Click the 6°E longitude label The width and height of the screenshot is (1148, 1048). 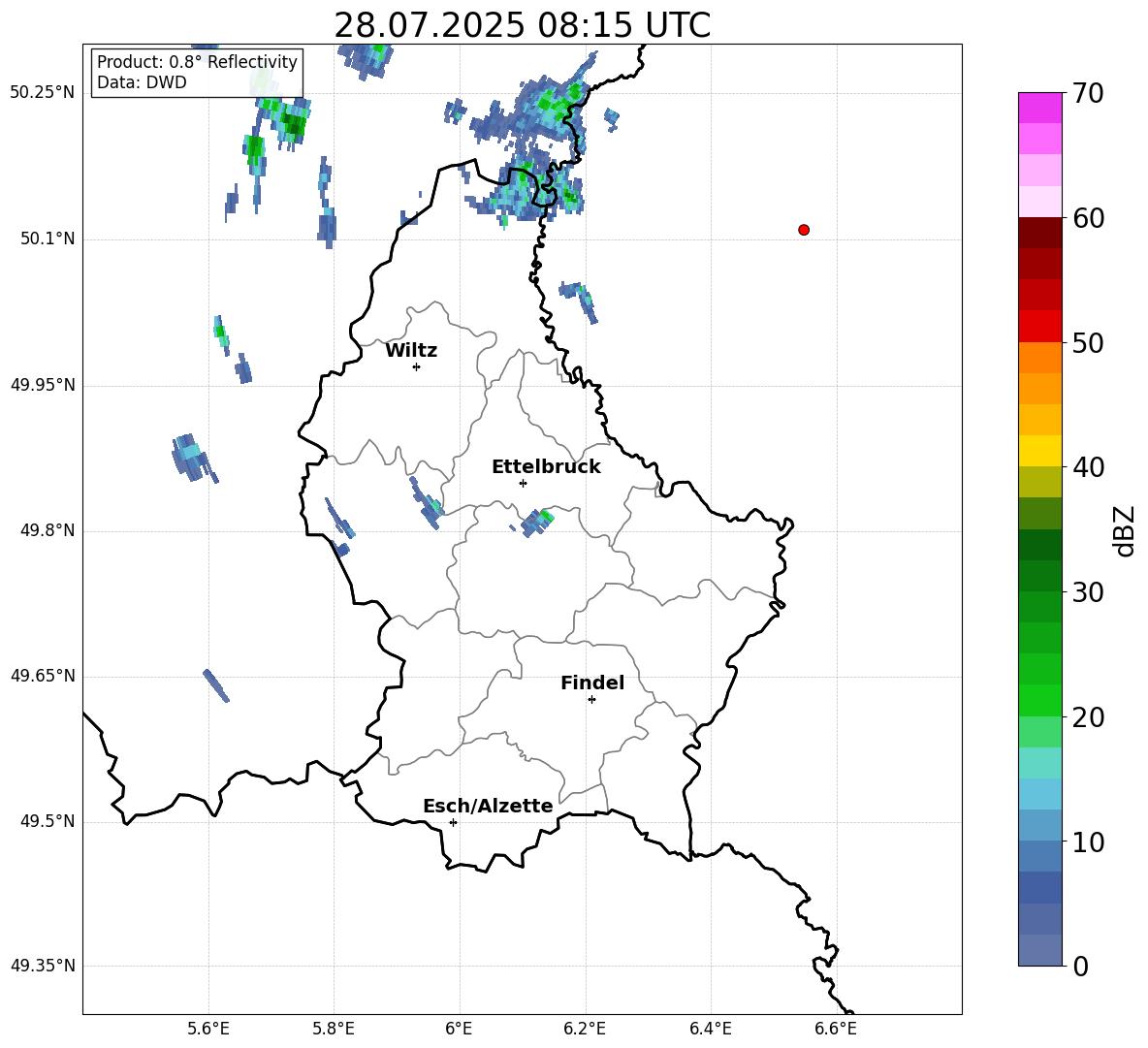459,1029
